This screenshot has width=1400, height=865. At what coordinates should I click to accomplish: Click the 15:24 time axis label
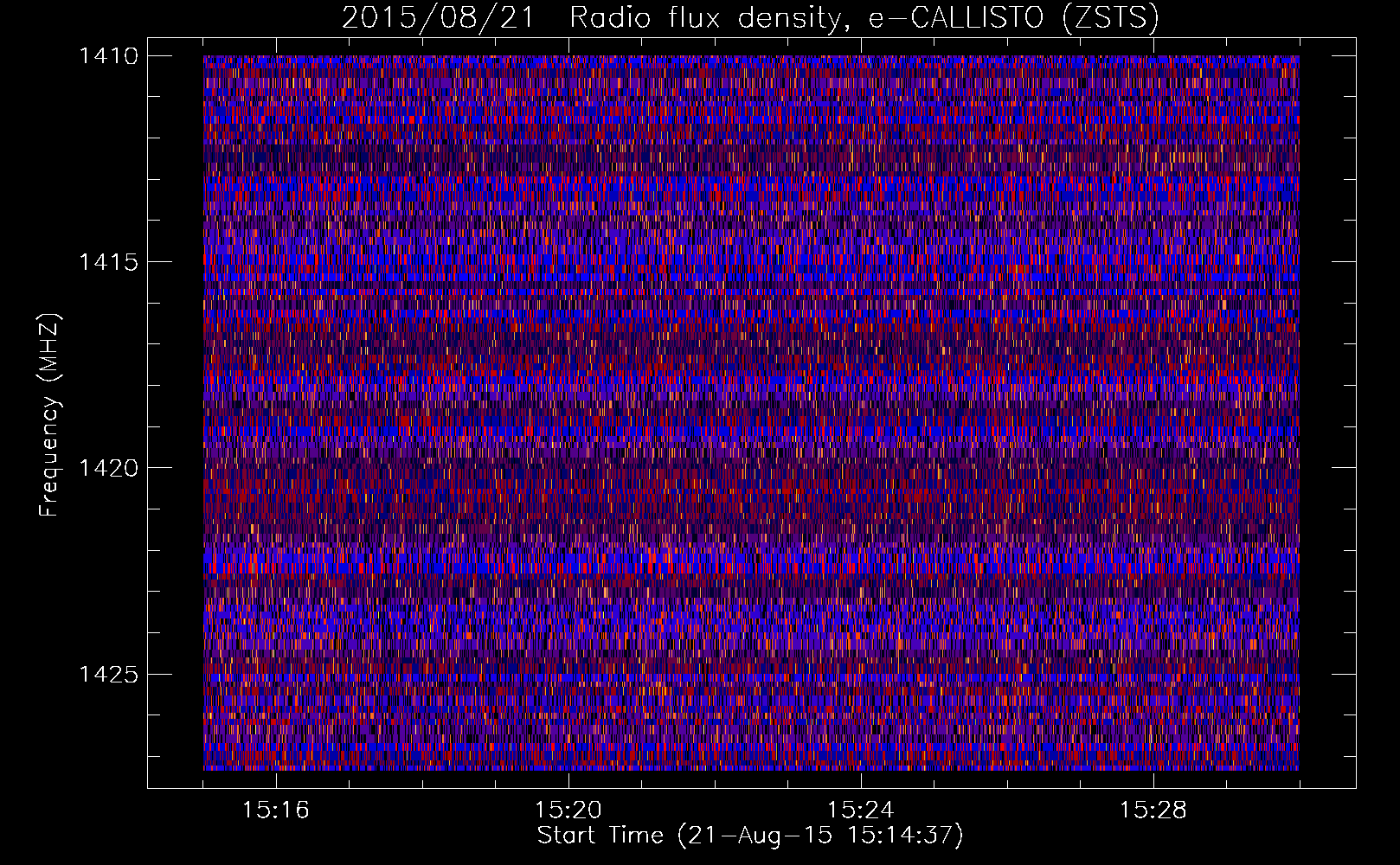click(860, 810)
